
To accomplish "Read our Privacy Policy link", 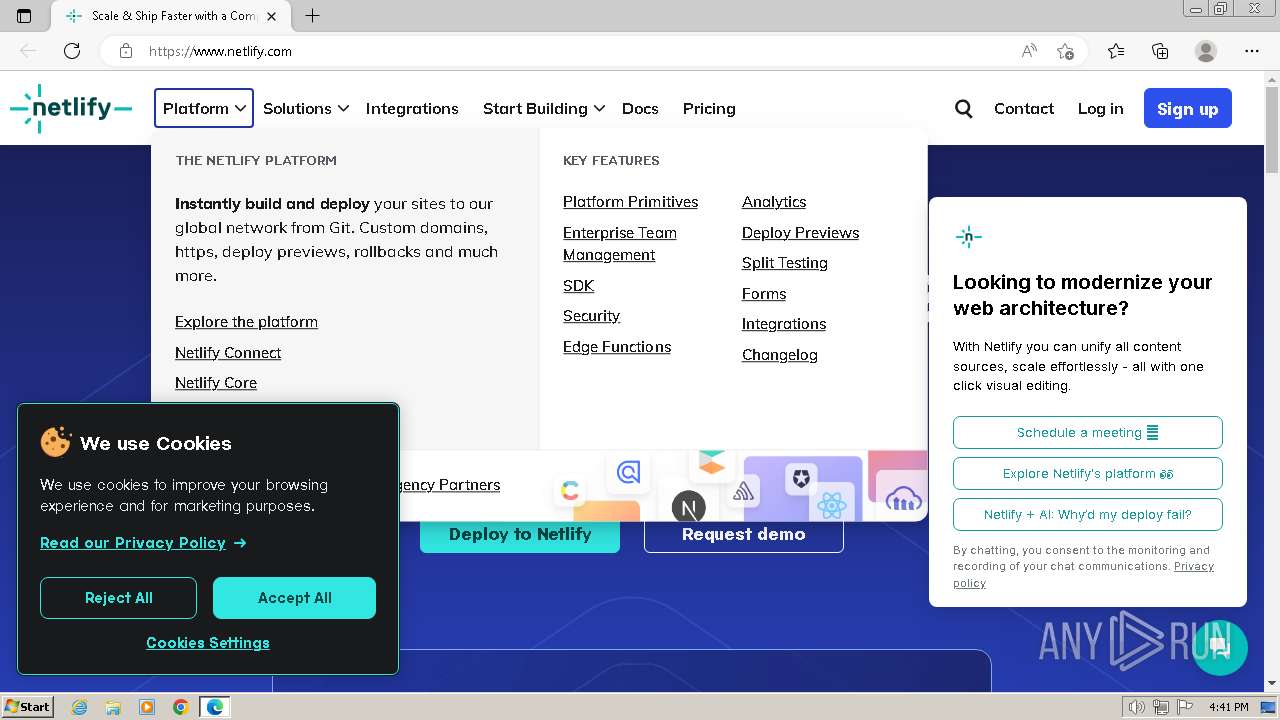I will (x=143, y=543).
